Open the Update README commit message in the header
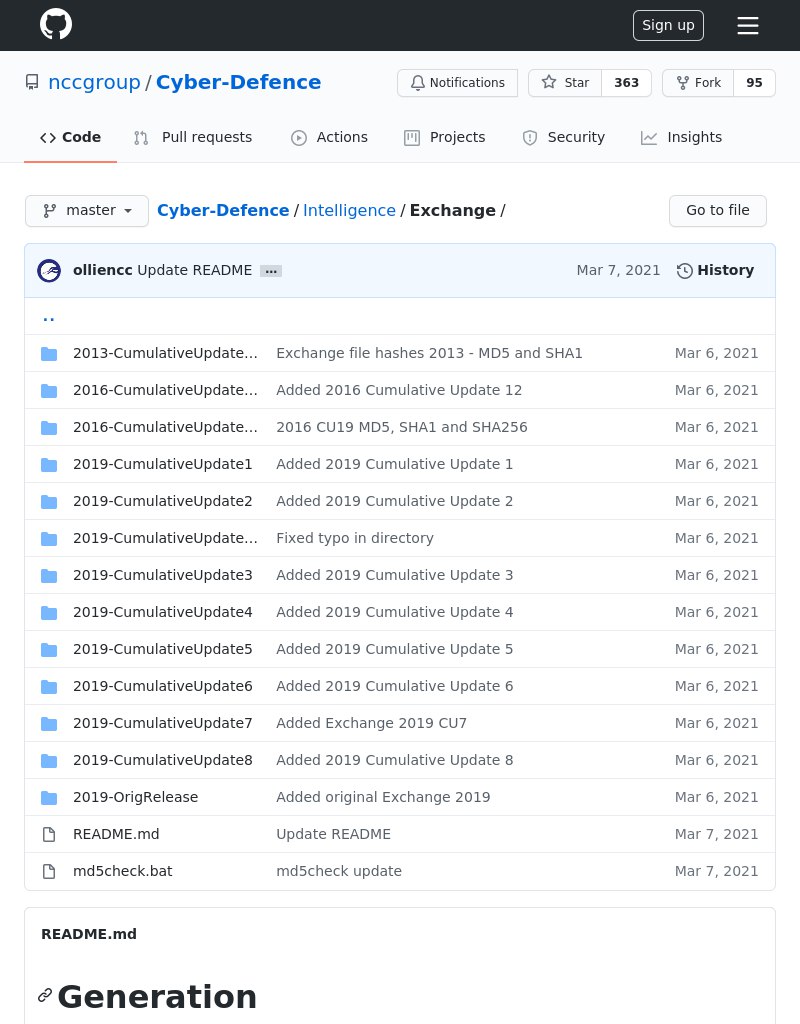Viewport: 800px width, 1024px height. (195, 270)
